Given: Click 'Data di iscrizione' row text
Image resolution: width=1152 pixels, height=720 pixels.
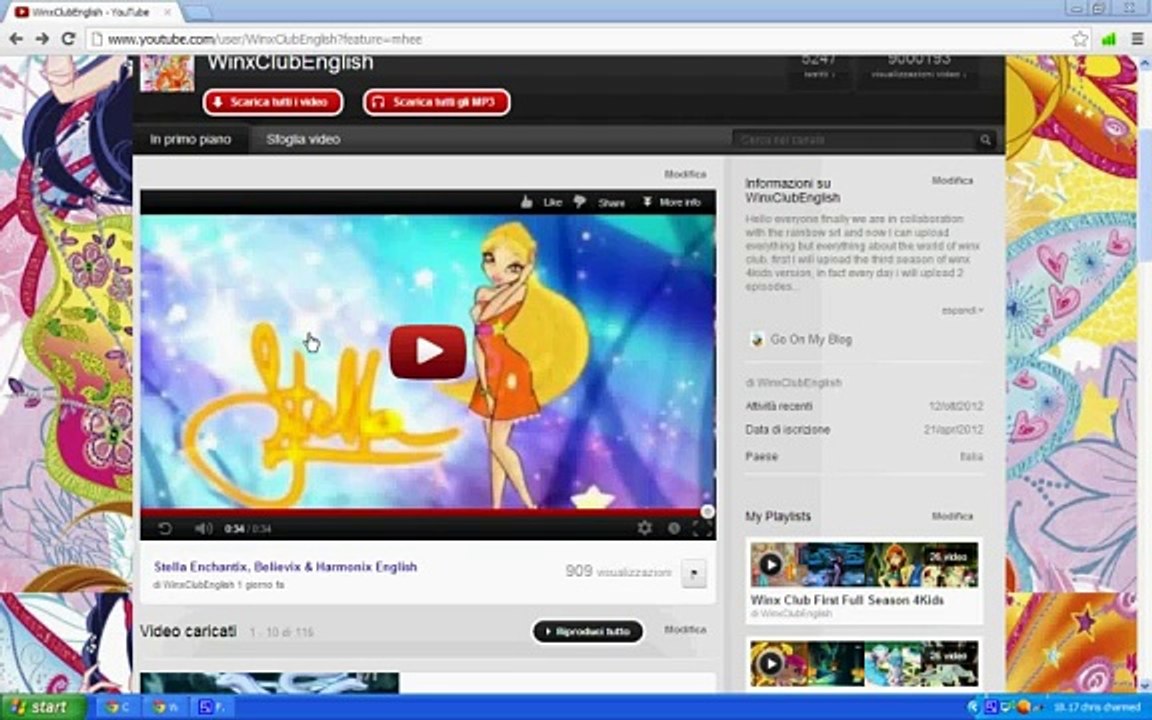Looking at the screenshot, I should [x=787, y=430].
